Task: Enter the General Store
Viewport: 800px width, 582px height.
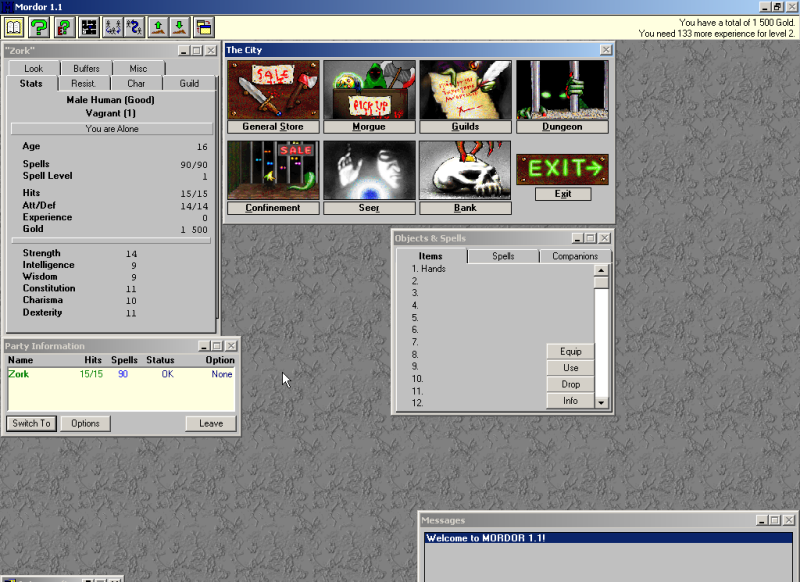Action: [x=273, y=90]
